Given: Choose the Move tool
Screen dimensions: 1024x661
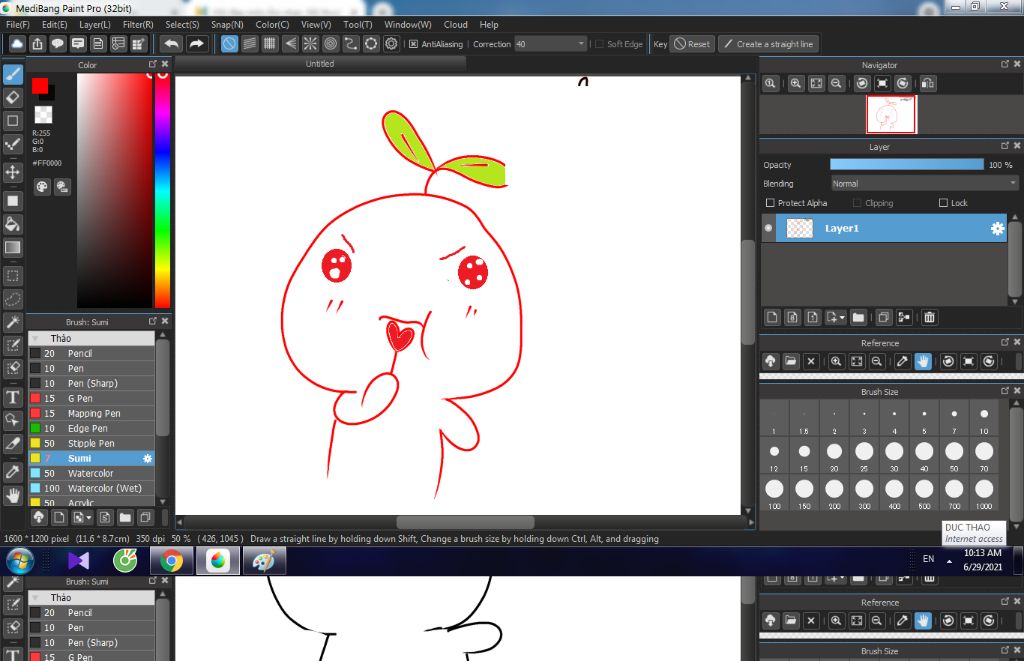Looking at the screenshot, I should (x=12, y=172).
